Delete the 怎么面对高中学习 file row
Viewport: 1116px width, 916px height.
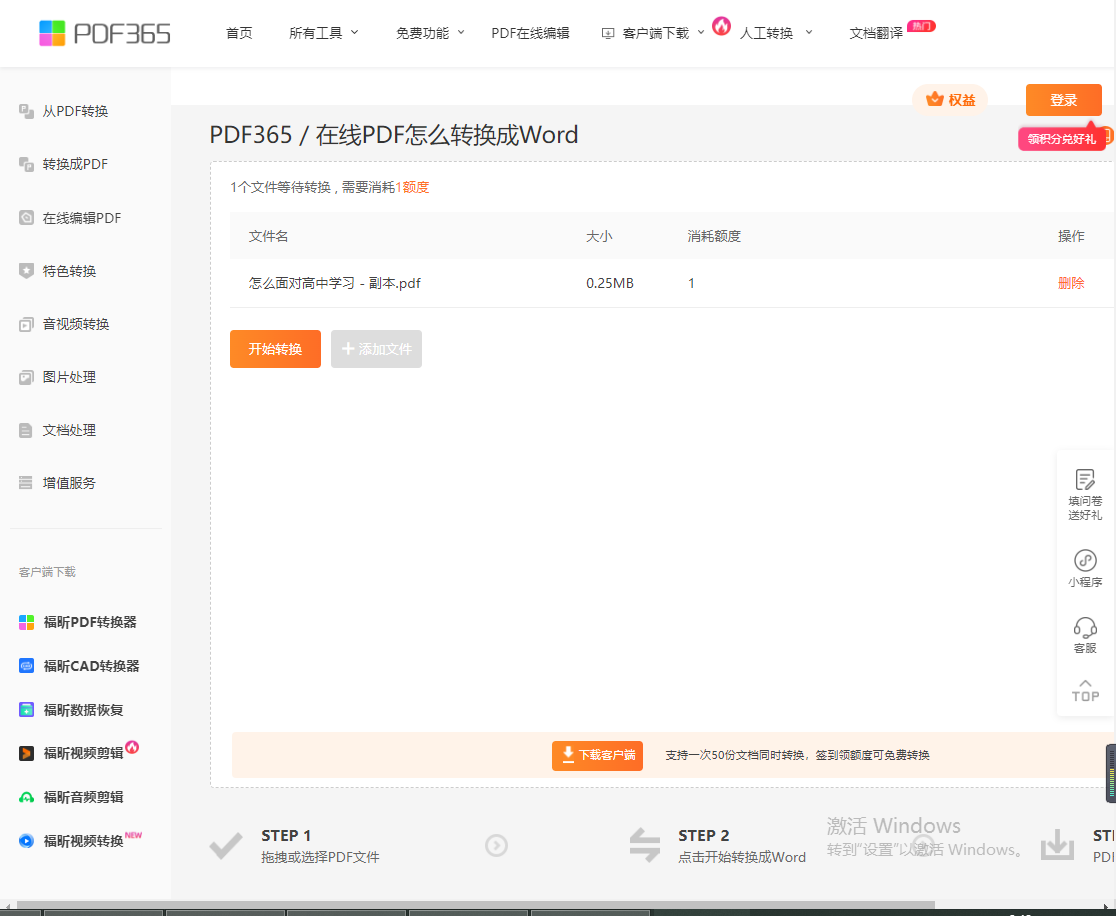pyautogui.click(x=1070, y=283)
